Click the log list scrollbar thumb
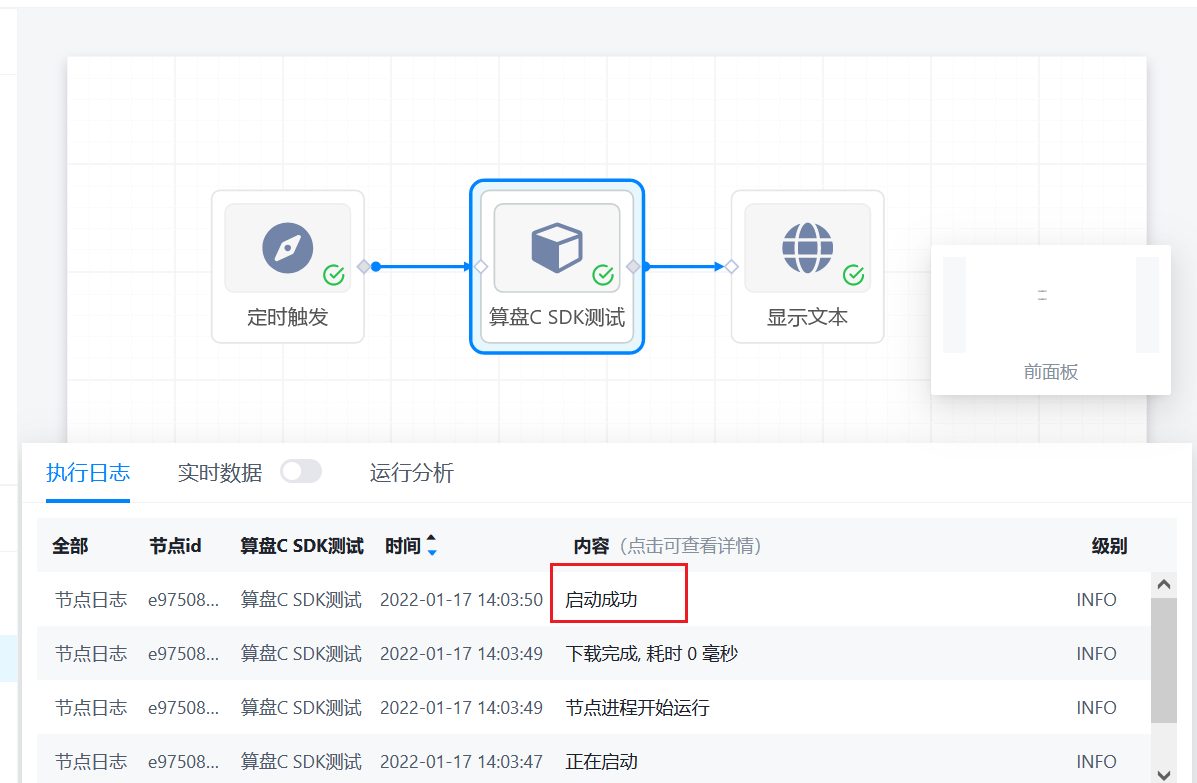 pyautogui.click(x=1163, y=660)
